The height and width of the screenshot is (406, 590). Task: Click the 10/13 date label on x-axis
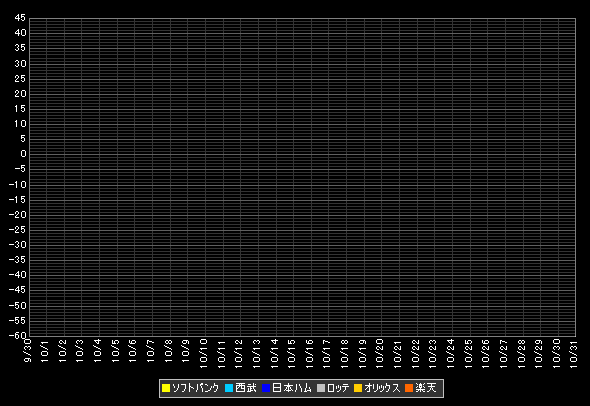(257, 353)
